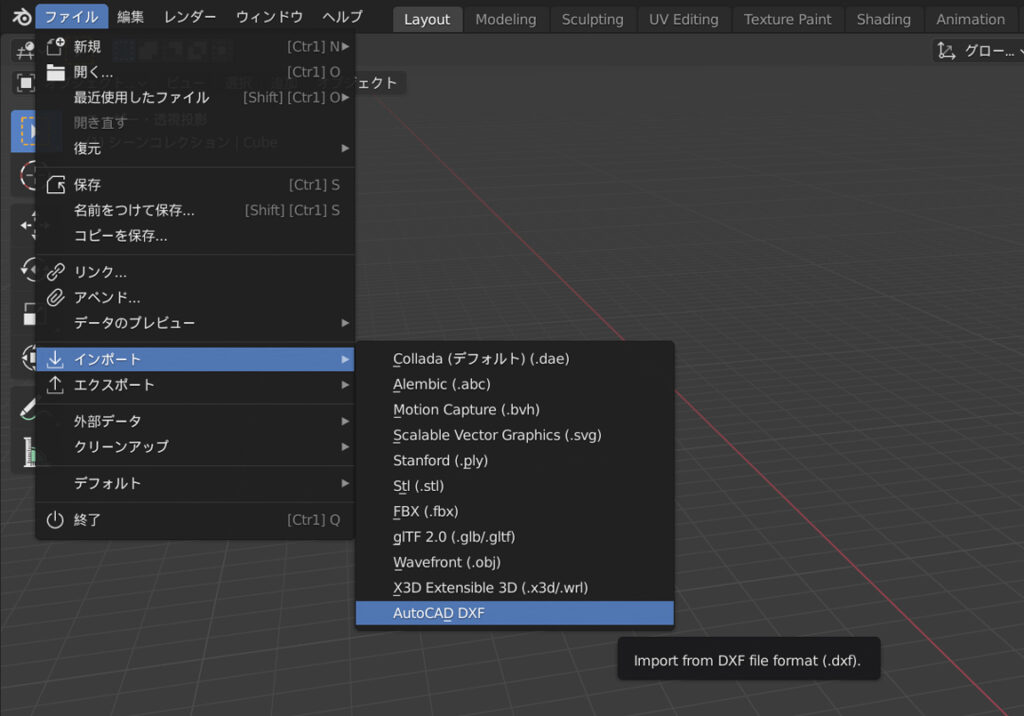Choose 名前をつけて保存…
The image size is (1024, 716).
[x=195, y=210]
